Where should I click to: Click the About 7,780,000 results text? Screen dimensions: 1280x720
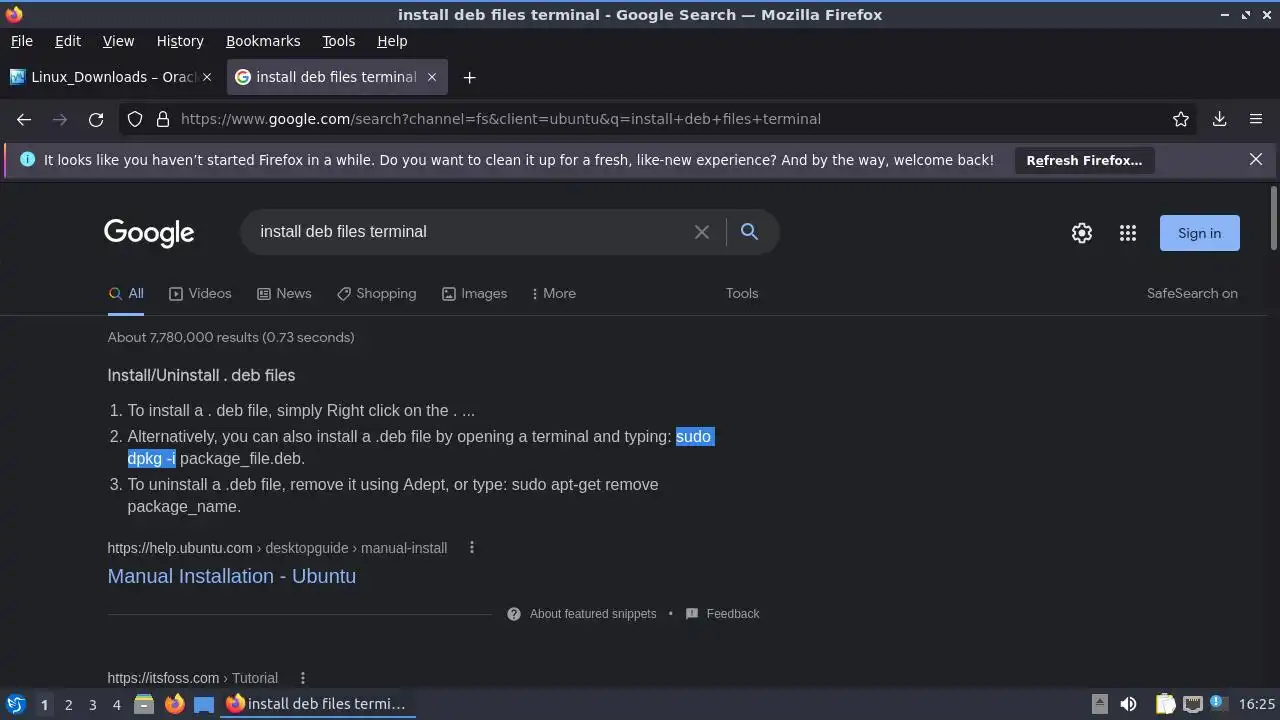click(x=231, y=337)
